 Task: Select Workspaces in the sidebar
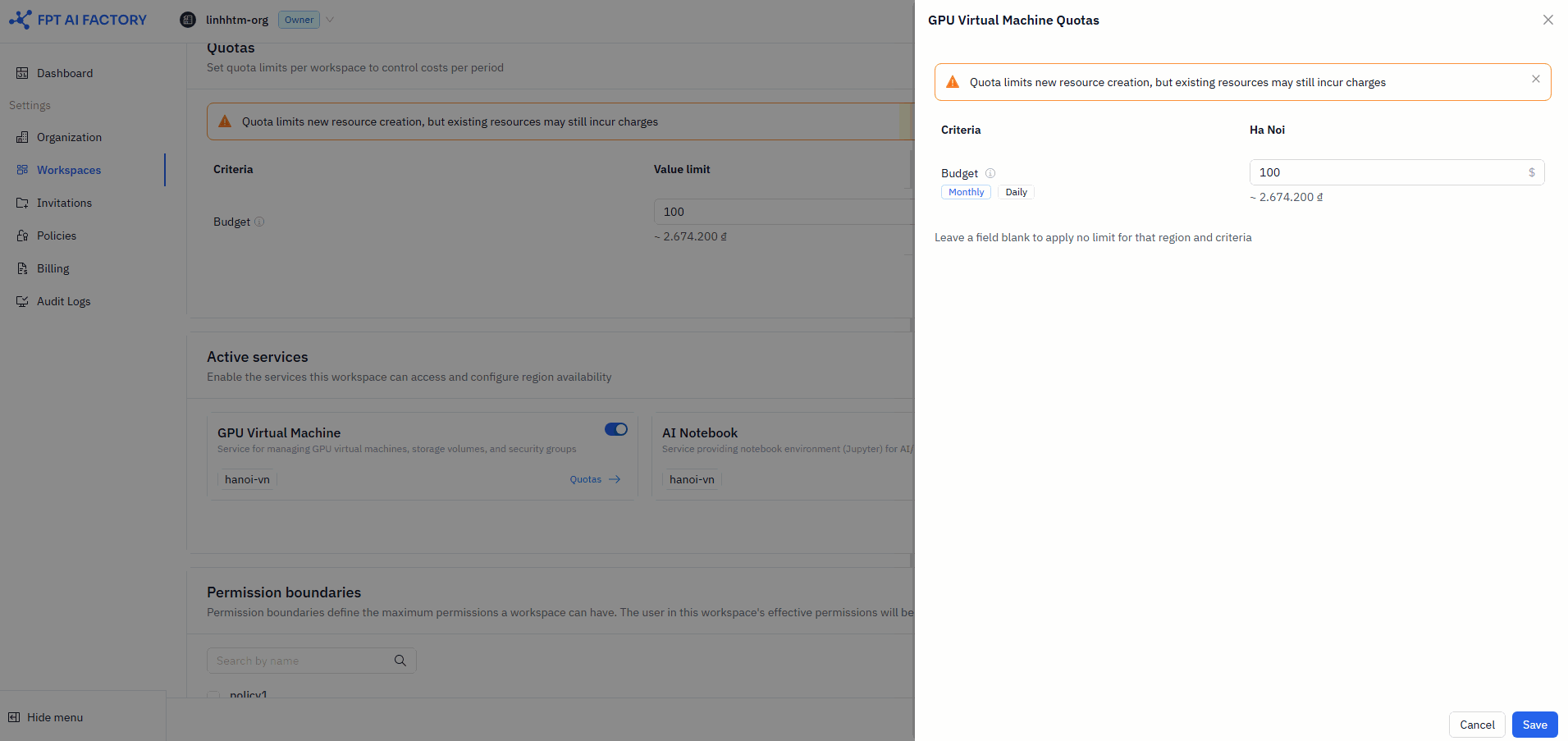click(69, 170)
